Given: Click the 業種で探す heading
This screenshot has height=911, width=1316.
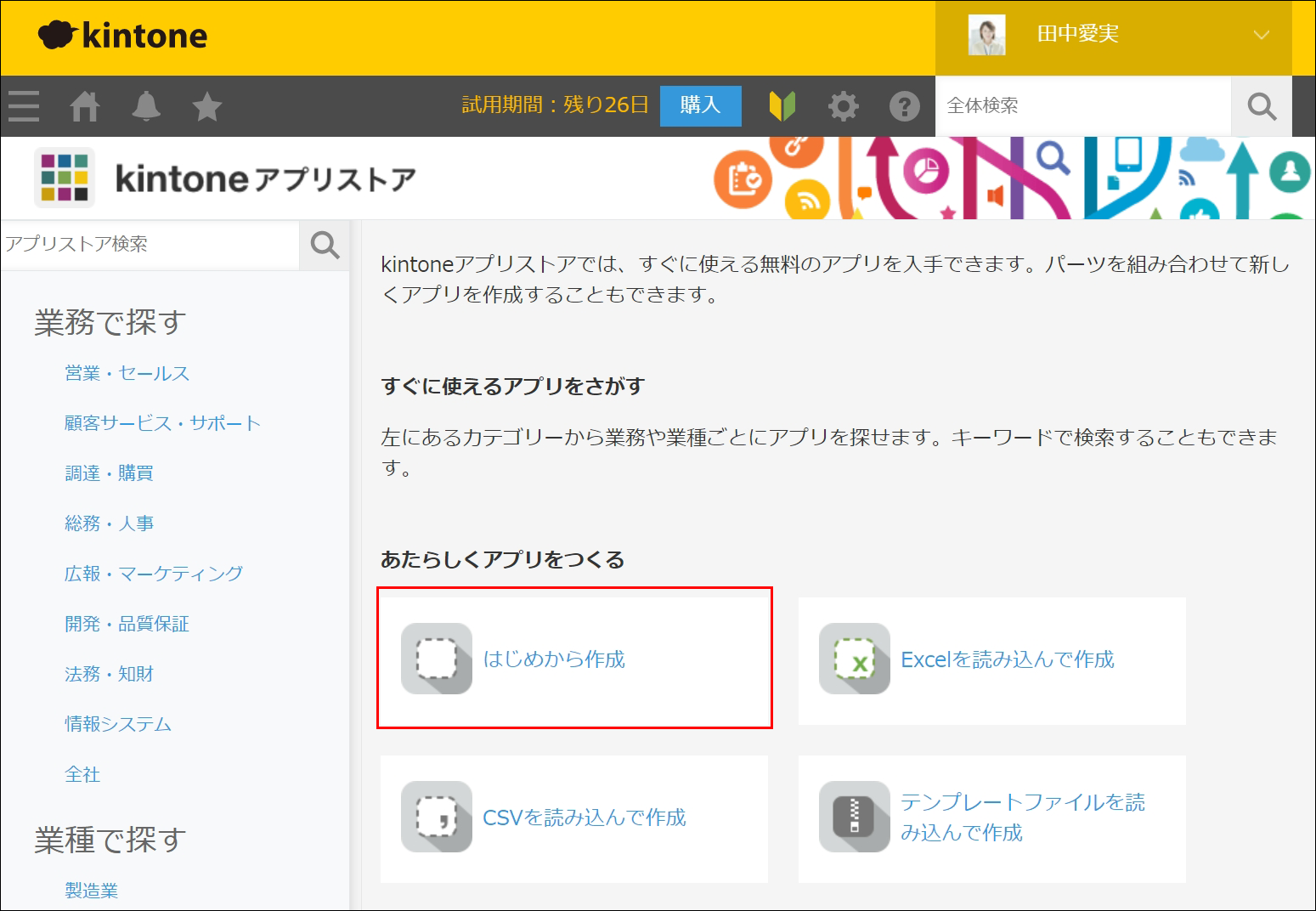Looking at the screenshot, I should (110, 840).
